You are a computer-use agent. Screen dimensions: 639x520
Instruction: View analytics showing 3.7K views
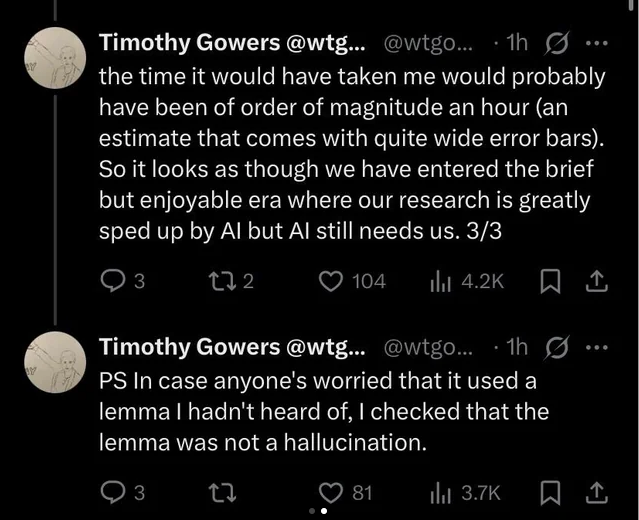tap(438, 491)
